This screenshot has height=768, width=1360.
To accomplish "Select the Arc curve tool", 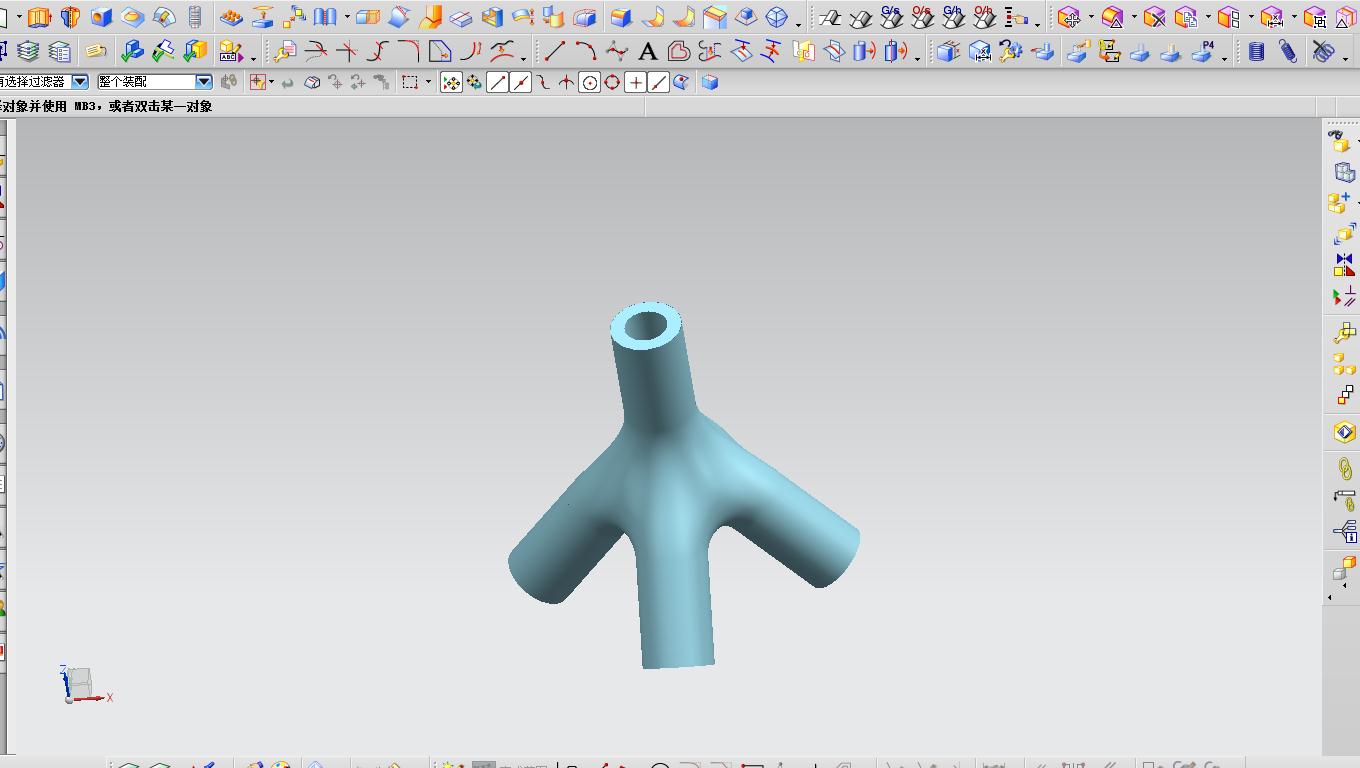I will (x=586, y=52).
